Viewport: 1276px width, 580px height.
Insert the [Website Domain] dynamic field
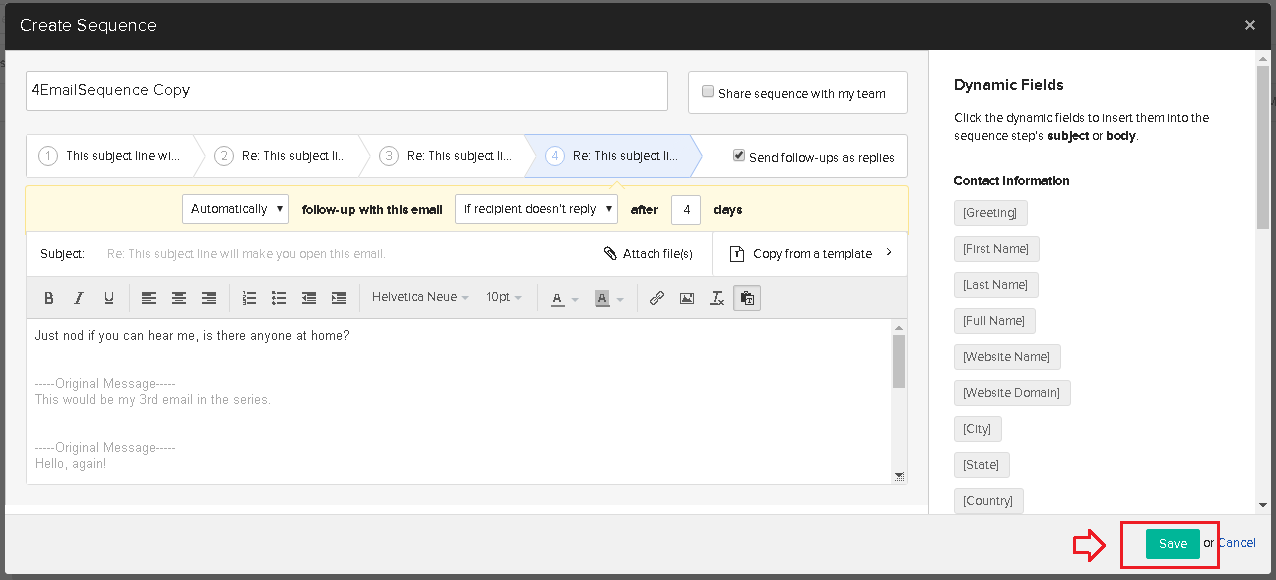pos(1012,393)
